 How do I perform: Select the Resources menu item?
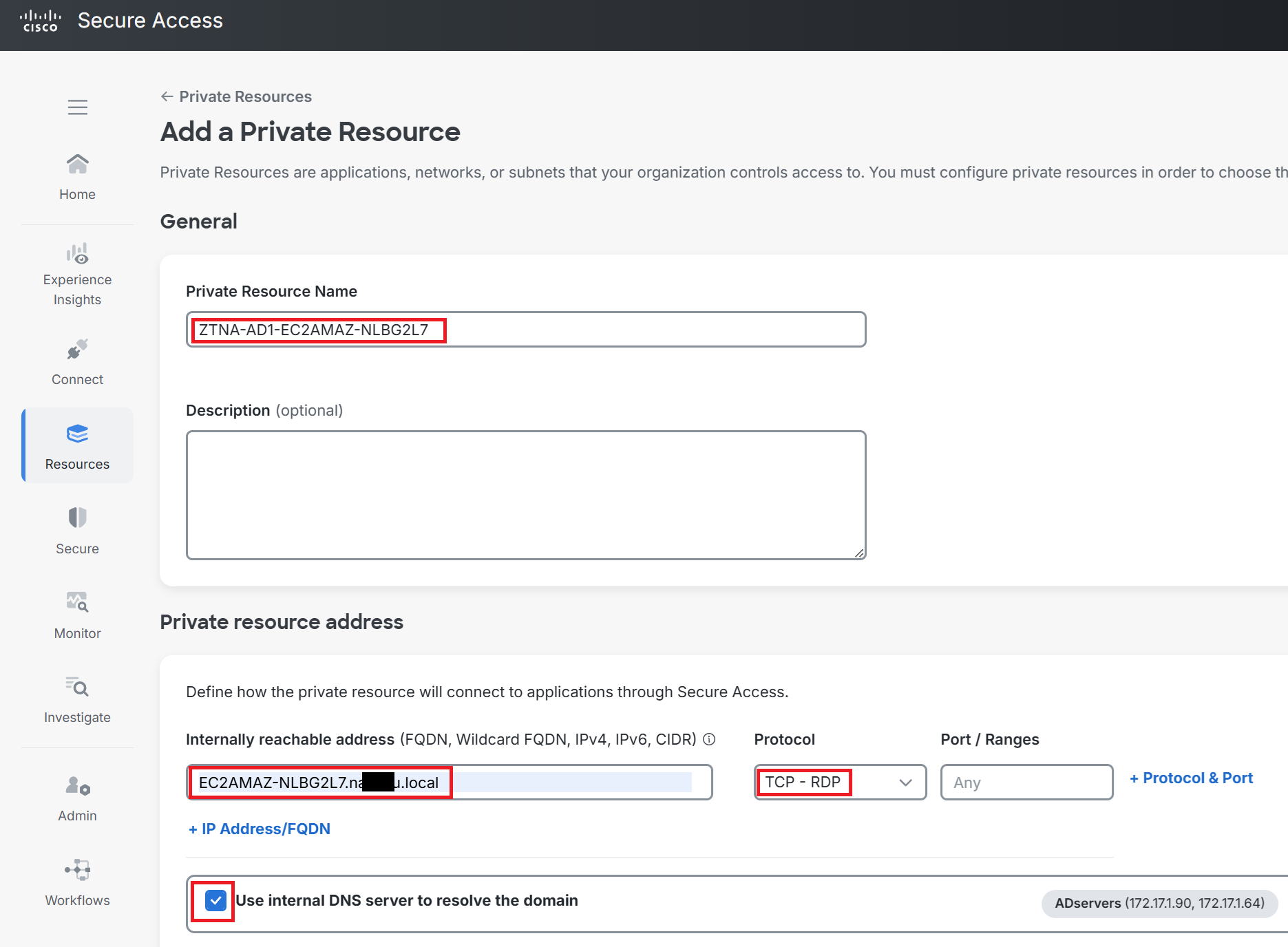(x=77, y=446)
